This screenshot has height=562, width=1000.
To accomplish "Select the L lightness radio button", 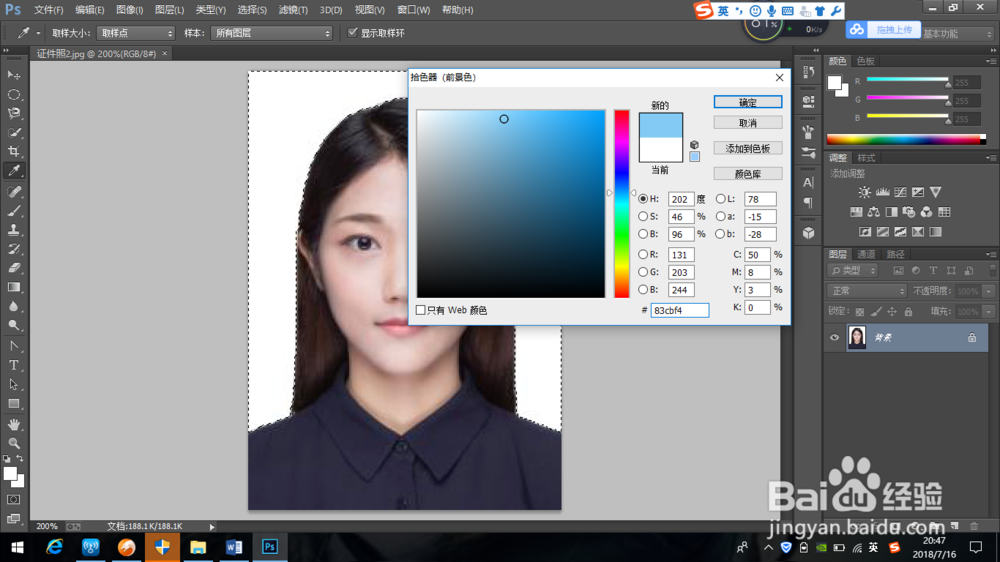I will pos(720,199).
